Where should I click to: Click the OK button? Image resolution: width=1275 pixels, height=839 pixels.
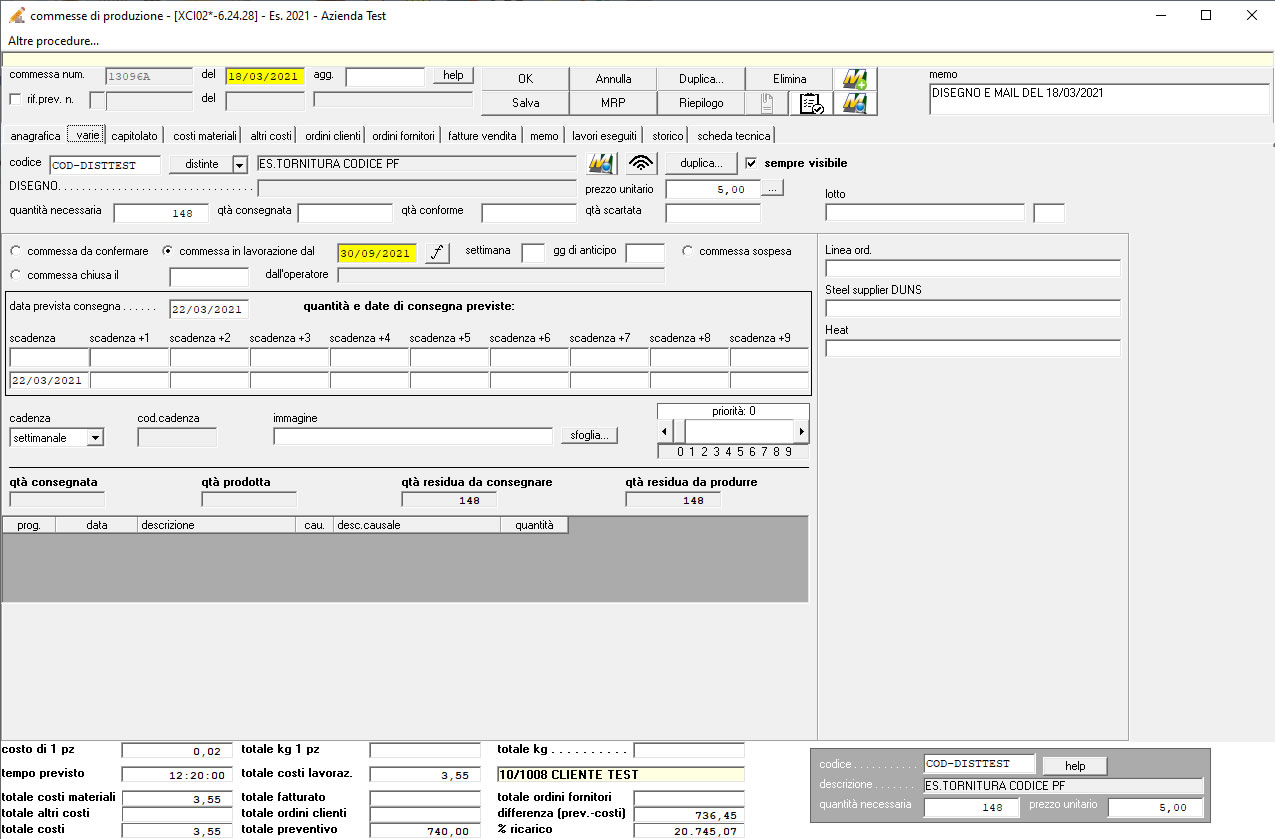525,79
